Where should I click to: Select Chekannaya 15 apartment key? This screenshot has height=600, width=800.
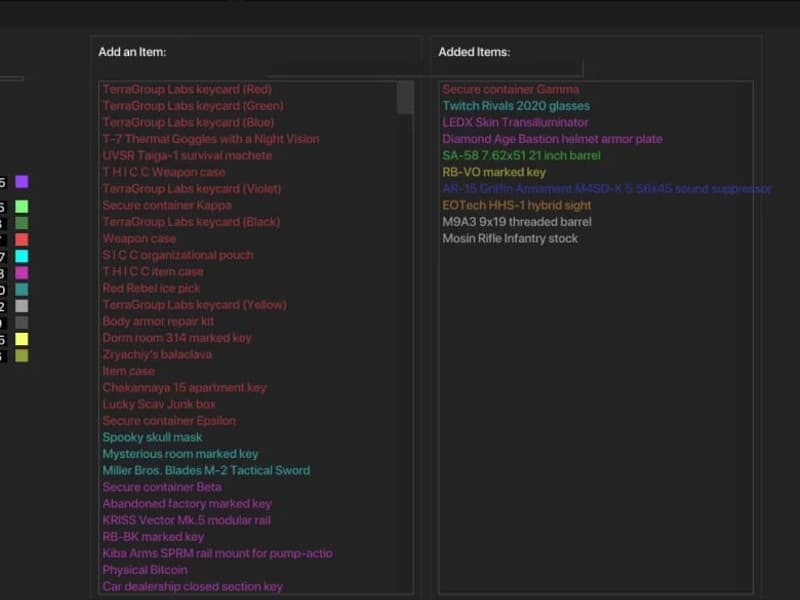[x=185, y=388]
